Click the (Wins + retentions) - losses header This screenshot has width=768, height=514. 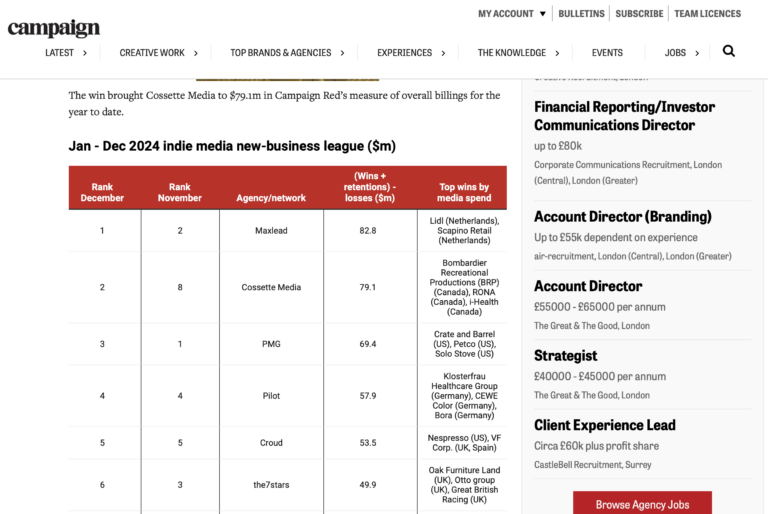[x=370, y=187]
